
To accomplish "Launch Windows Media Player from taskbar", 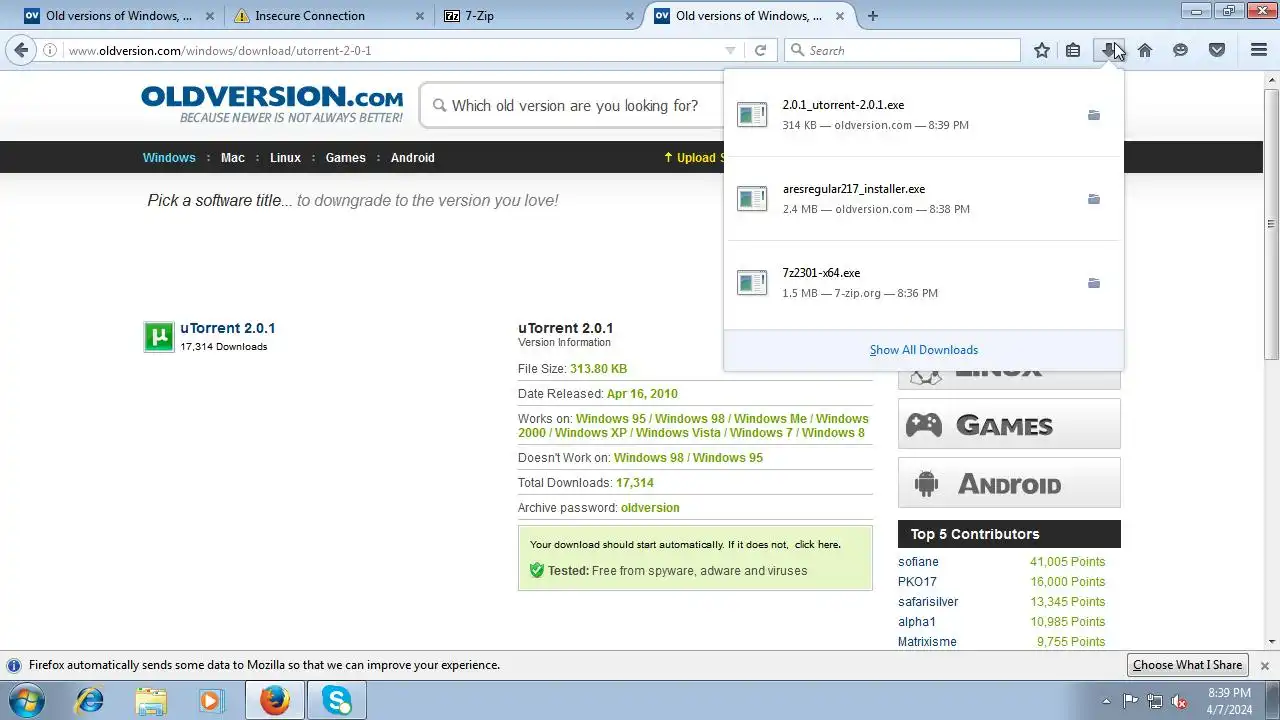I will tap(211, 700).
